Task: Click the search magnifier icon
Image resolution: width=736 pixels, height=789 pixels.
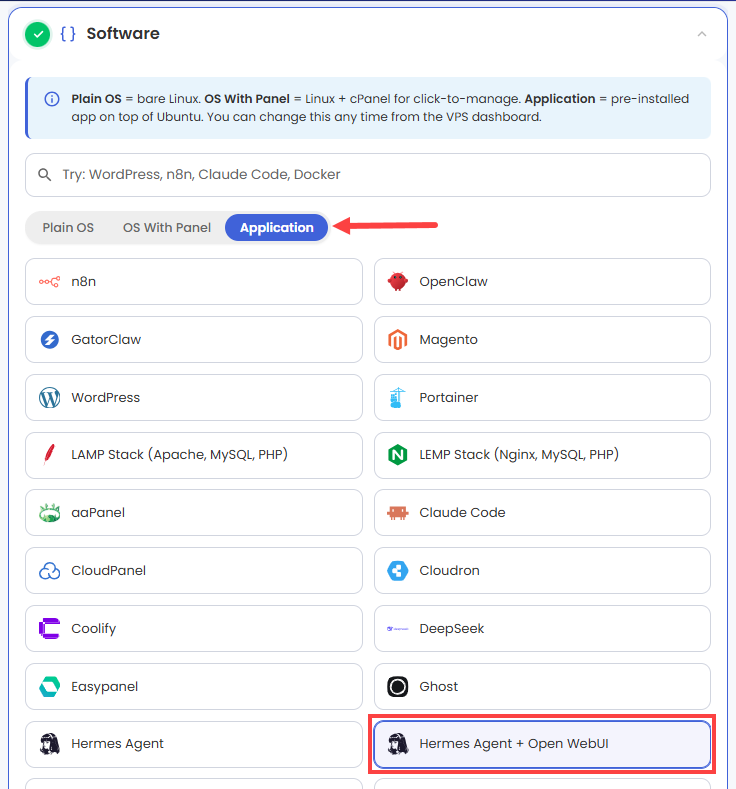Action: [45, 175]
